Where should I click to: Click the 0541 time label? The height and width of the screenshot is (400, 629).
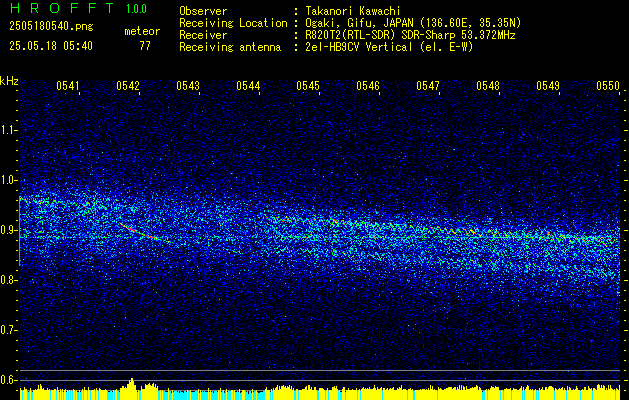click(x=68, y=85)
